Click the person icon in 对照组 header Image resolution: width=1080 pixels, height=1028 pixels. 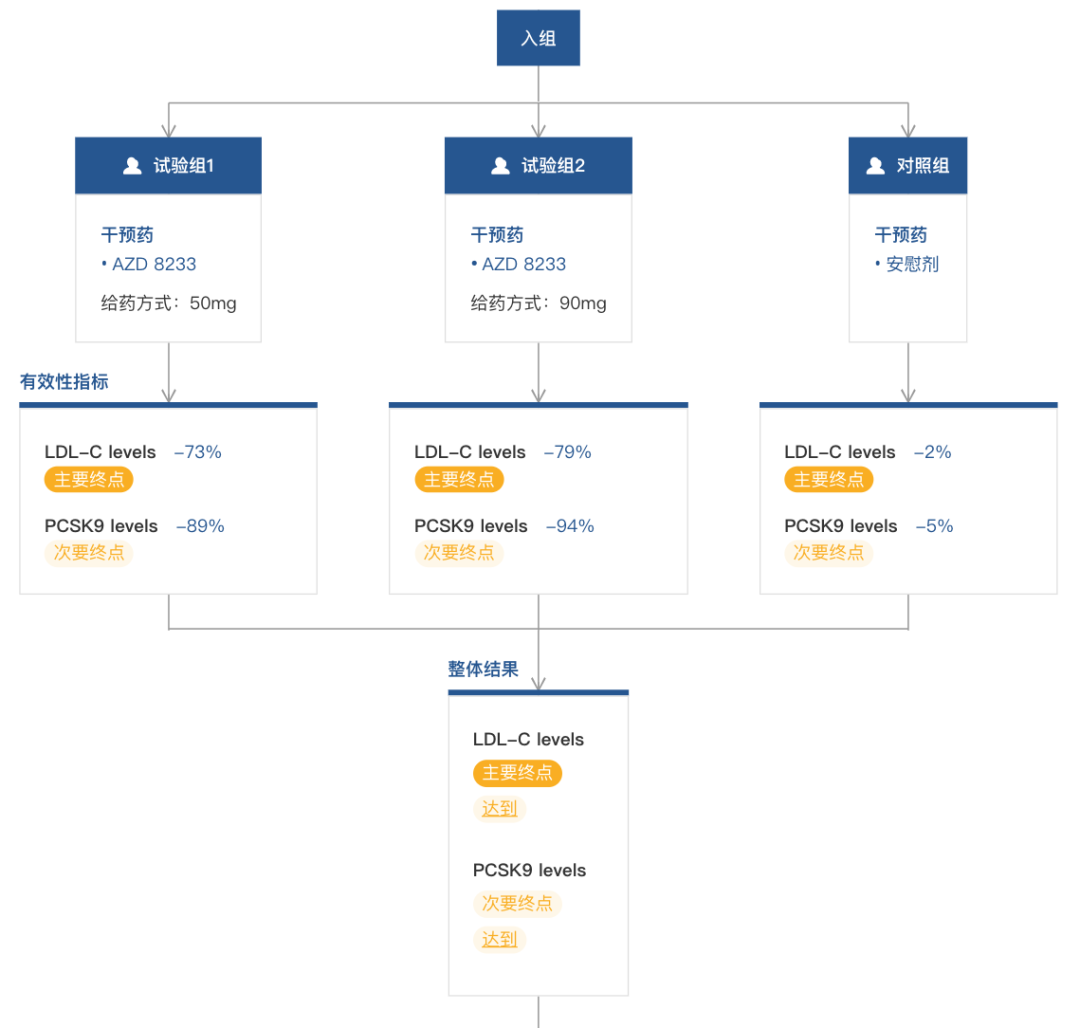(x=875, y=166)
